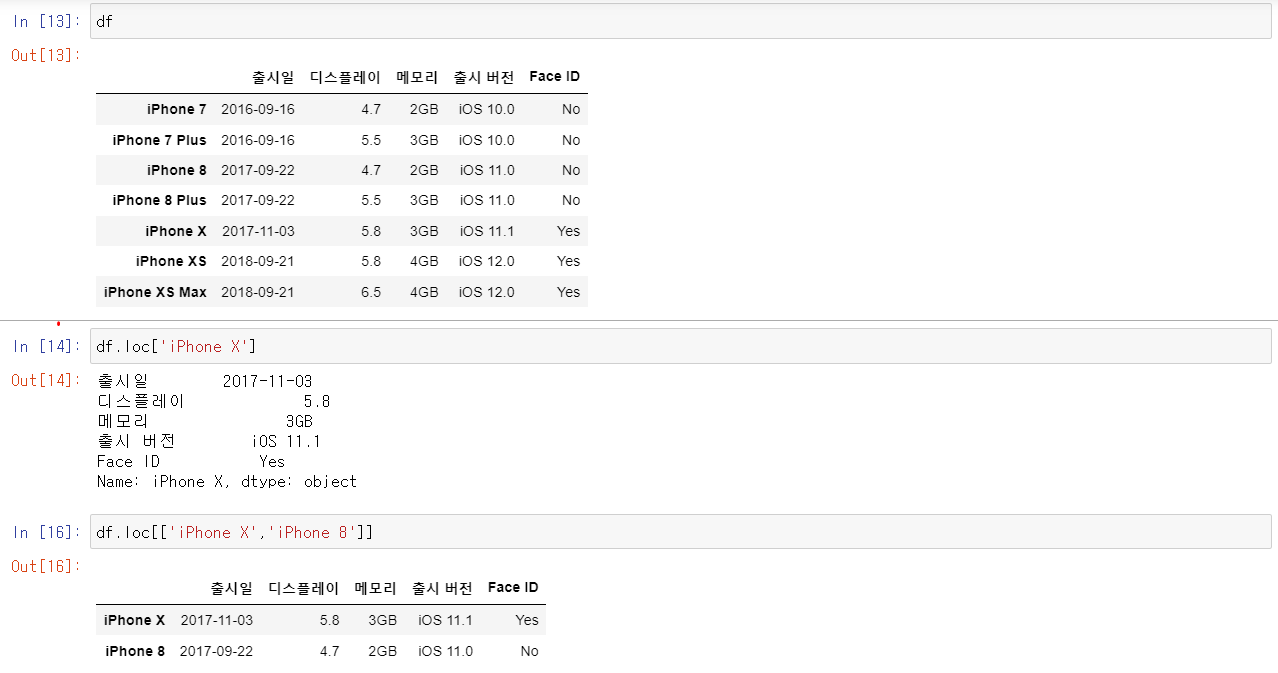Click the 메모리 3GB line in Out[14]
Viewport: 1278px width, 673px height.
coord(205,421)
